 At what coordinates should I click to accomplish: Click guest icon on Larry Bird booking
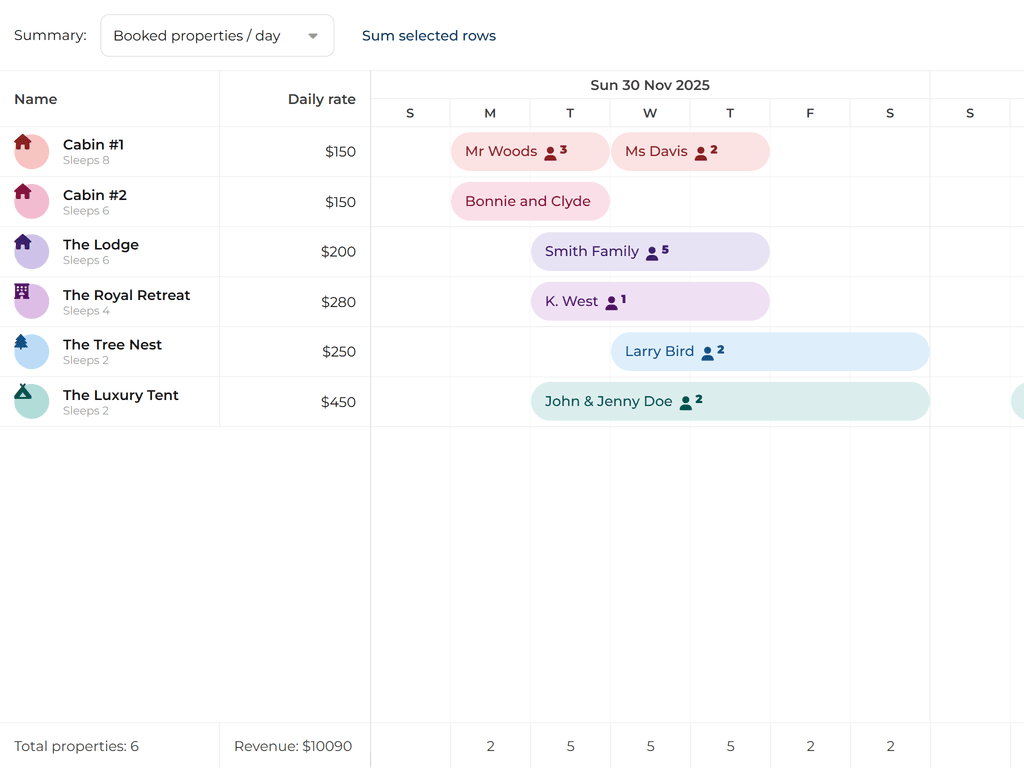[x=708, y=353]
